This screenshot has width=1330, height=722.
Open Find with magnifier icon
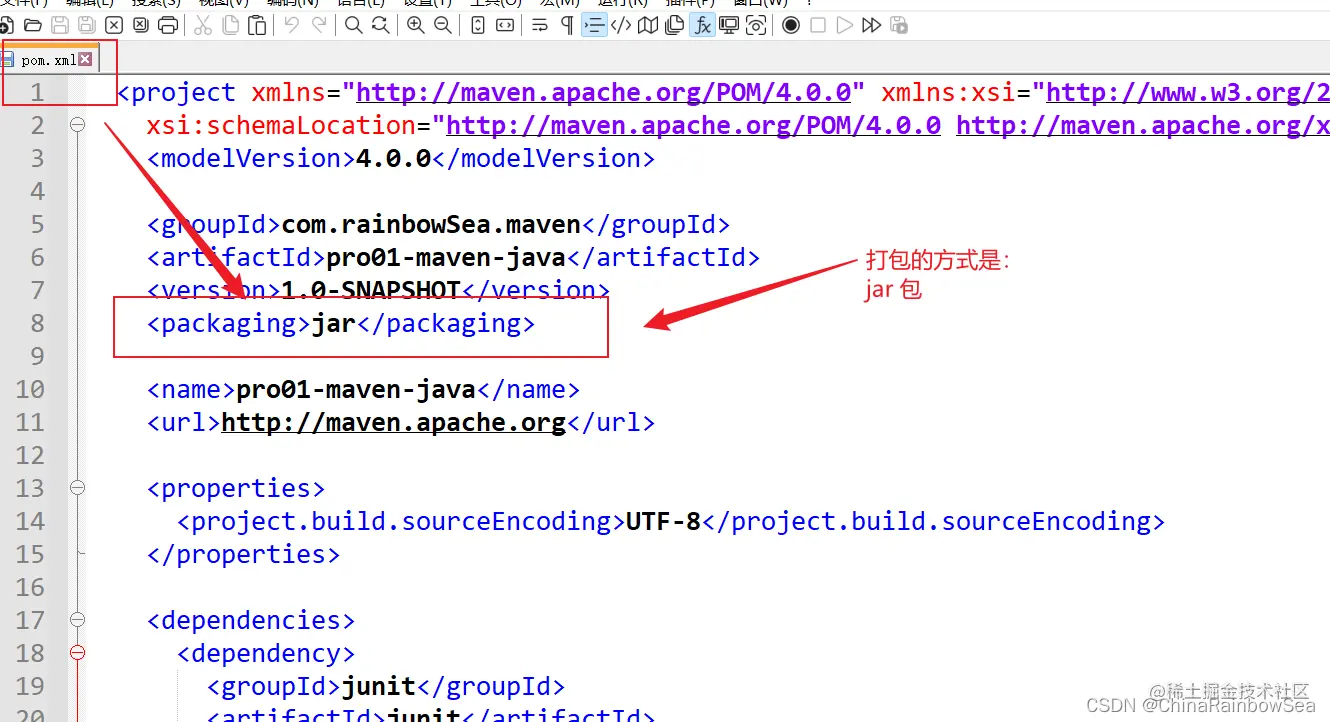[x=353, y=25]
